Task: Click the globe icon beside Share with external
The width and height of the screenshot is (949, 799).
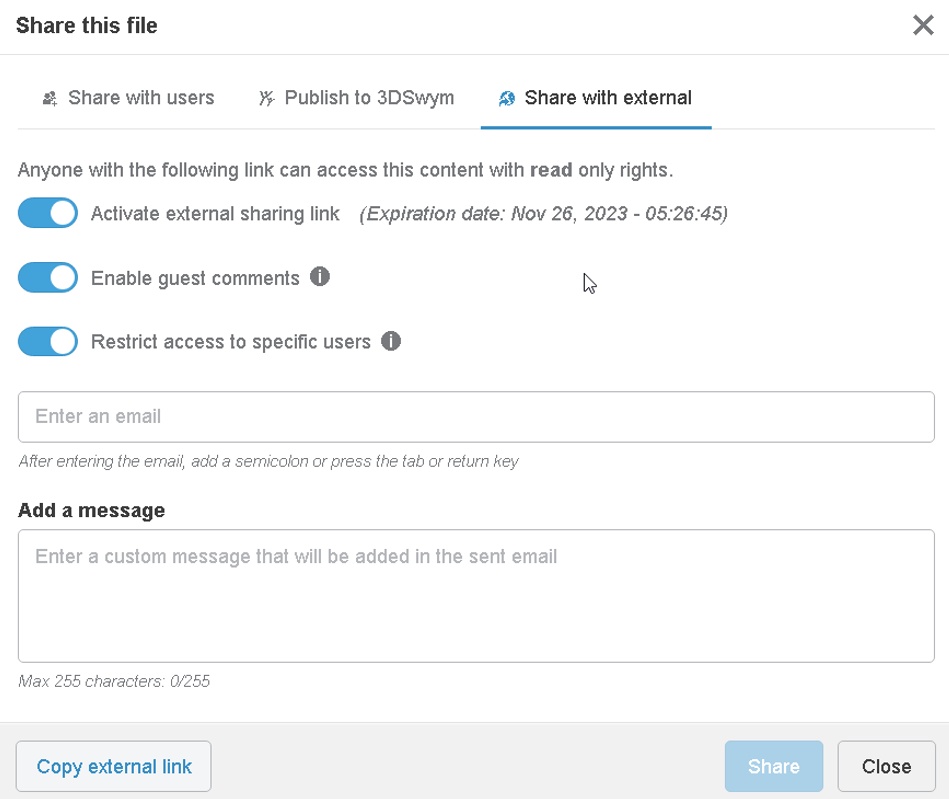Action: click(507, 98)
